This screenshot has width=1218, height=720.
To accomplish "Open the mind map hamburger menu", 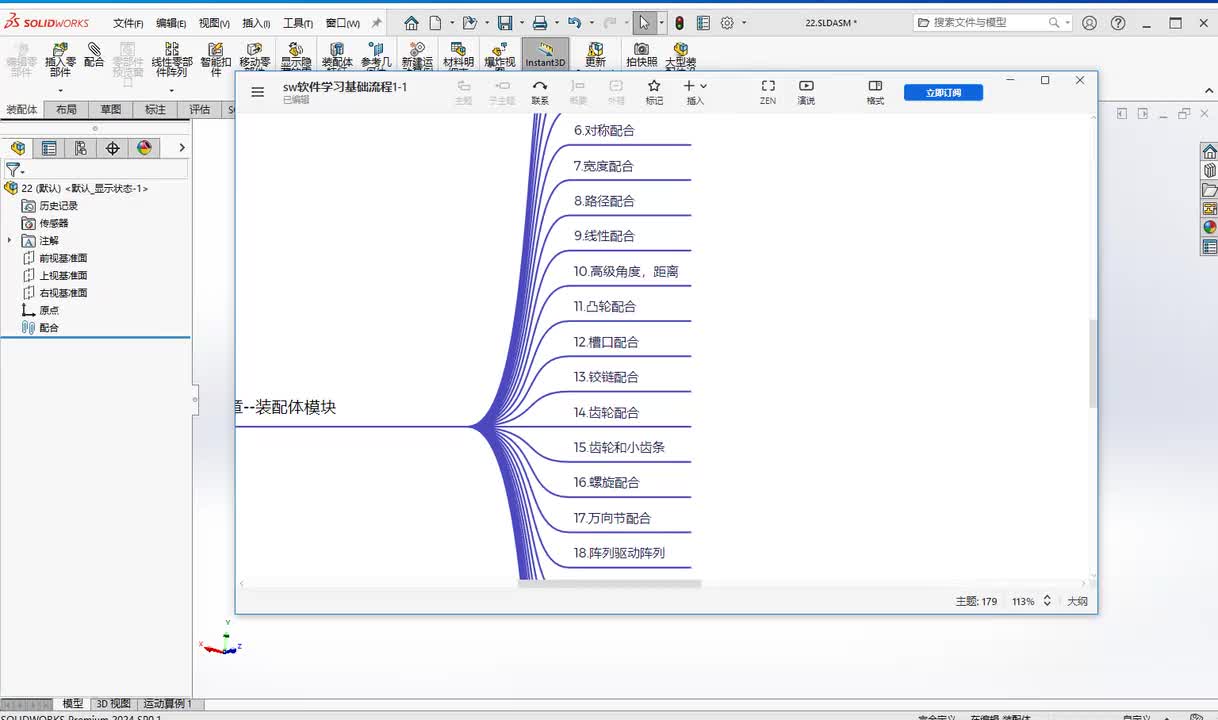I will tap(258, 92).
